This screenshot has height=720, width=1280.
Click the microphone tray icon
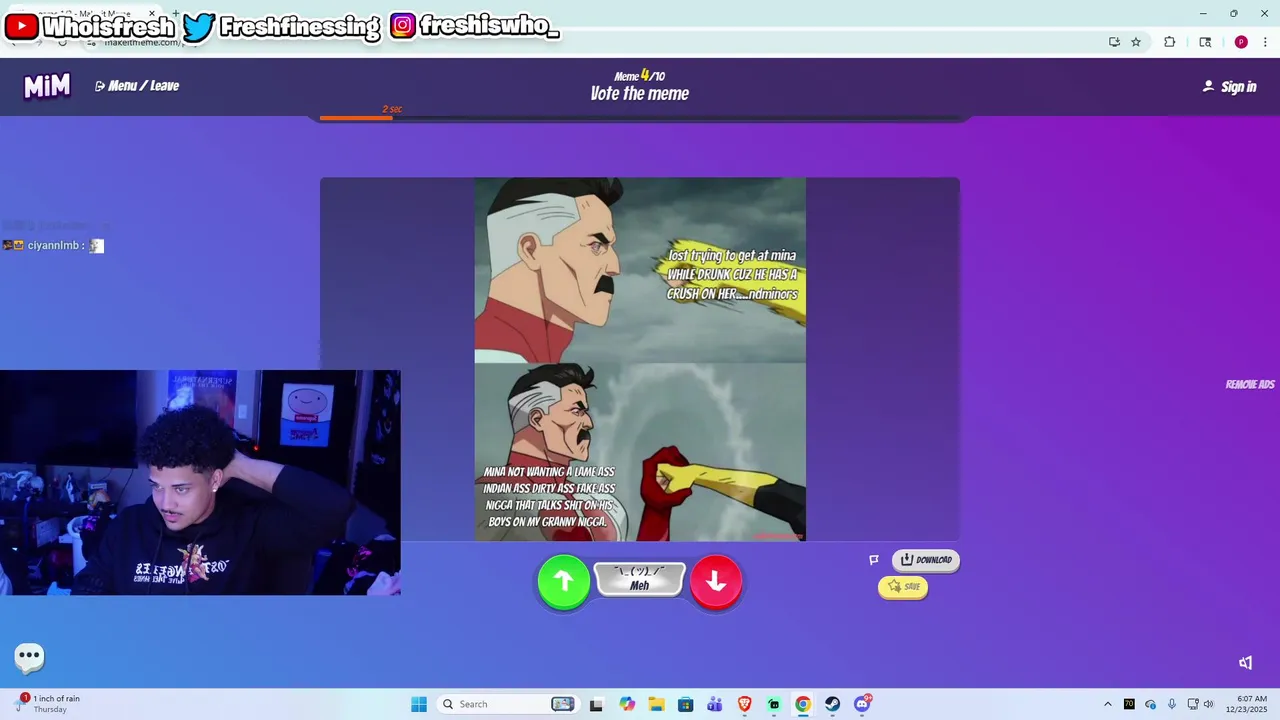1172,704
